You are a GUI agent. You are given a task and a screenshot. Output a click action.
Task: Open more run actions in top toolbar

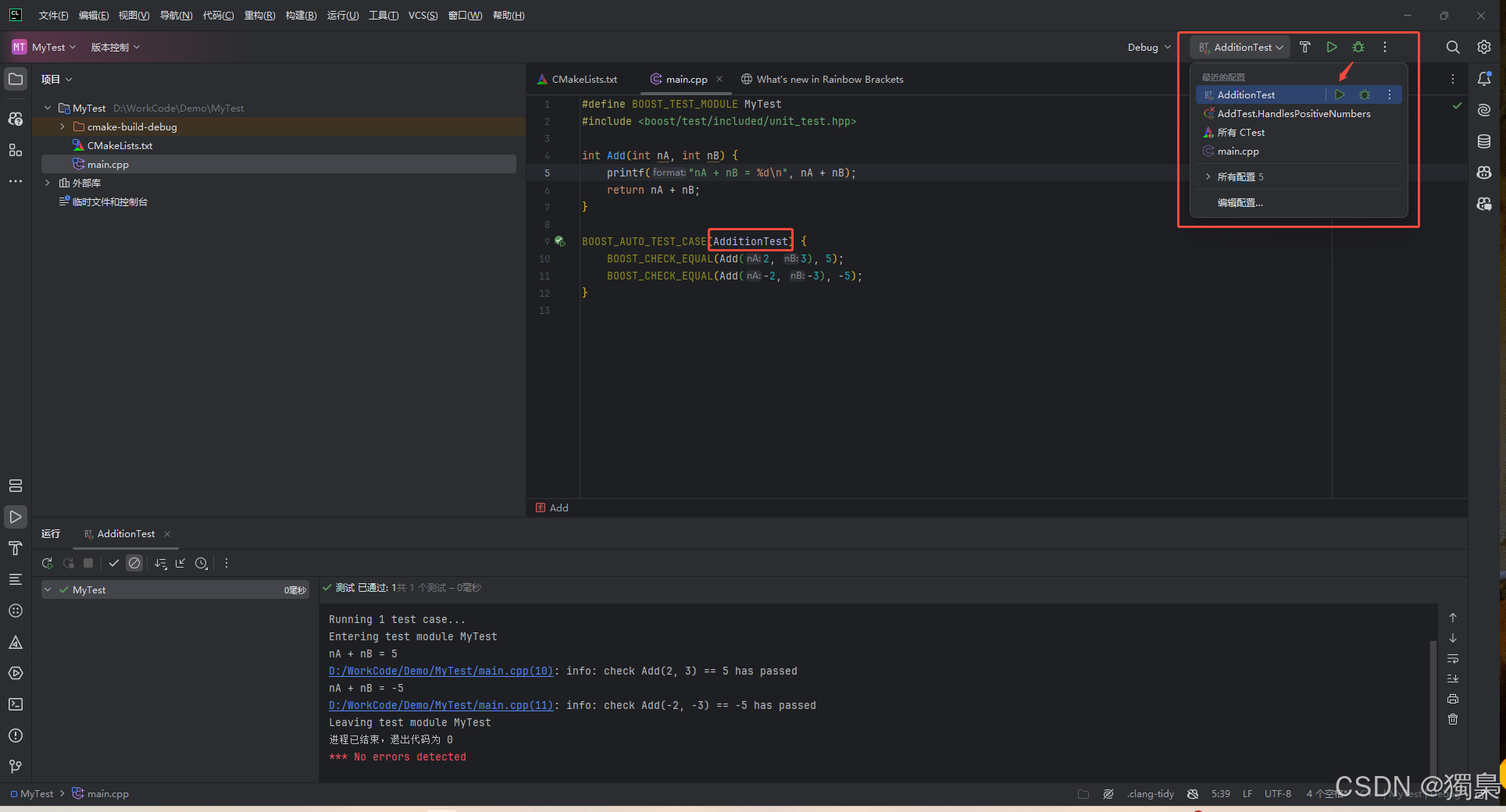1385,47
